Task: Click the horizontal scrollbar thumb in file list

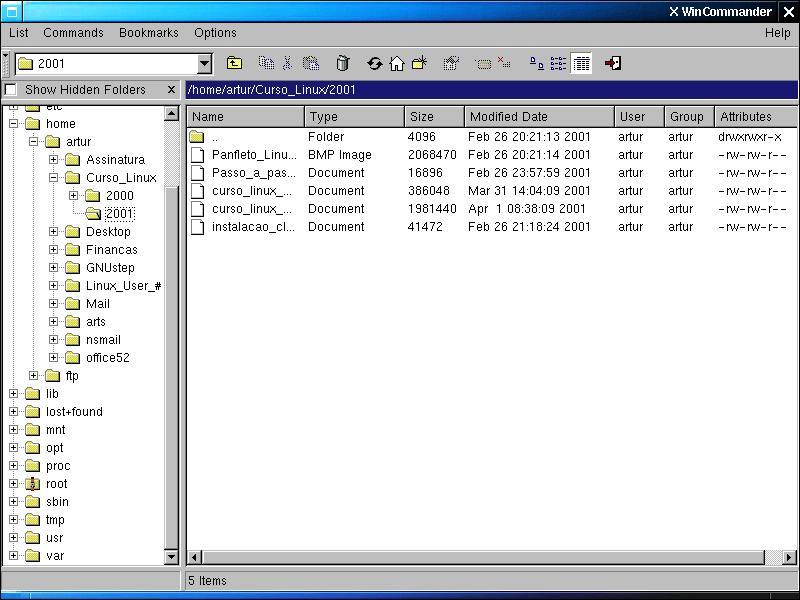Action: tap(483, 557)
